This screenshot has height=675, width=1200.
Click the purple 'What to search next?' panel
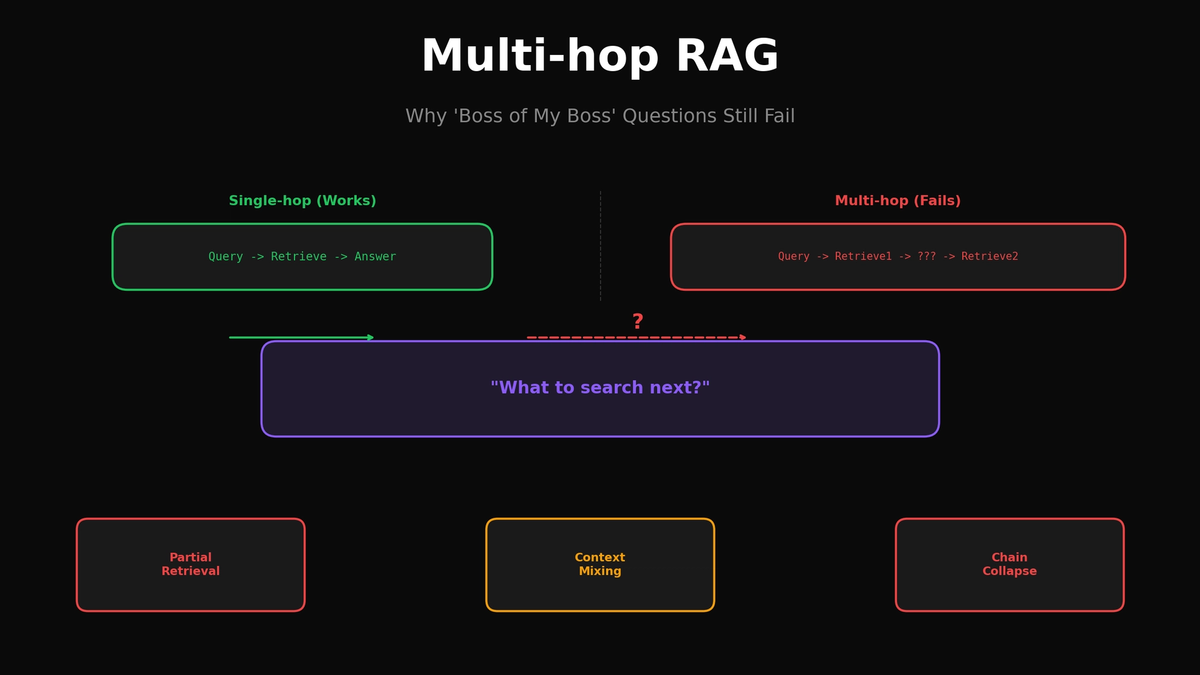[x=600, y=388]
